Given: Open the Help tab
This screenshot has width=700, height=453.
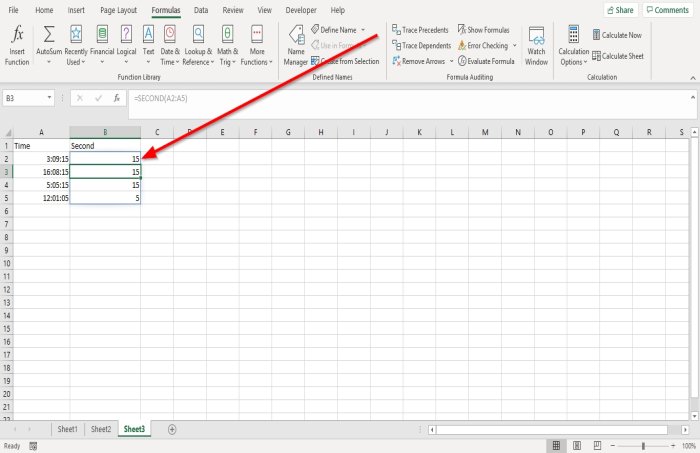Looking at the screenshot, I should [338, 10].
